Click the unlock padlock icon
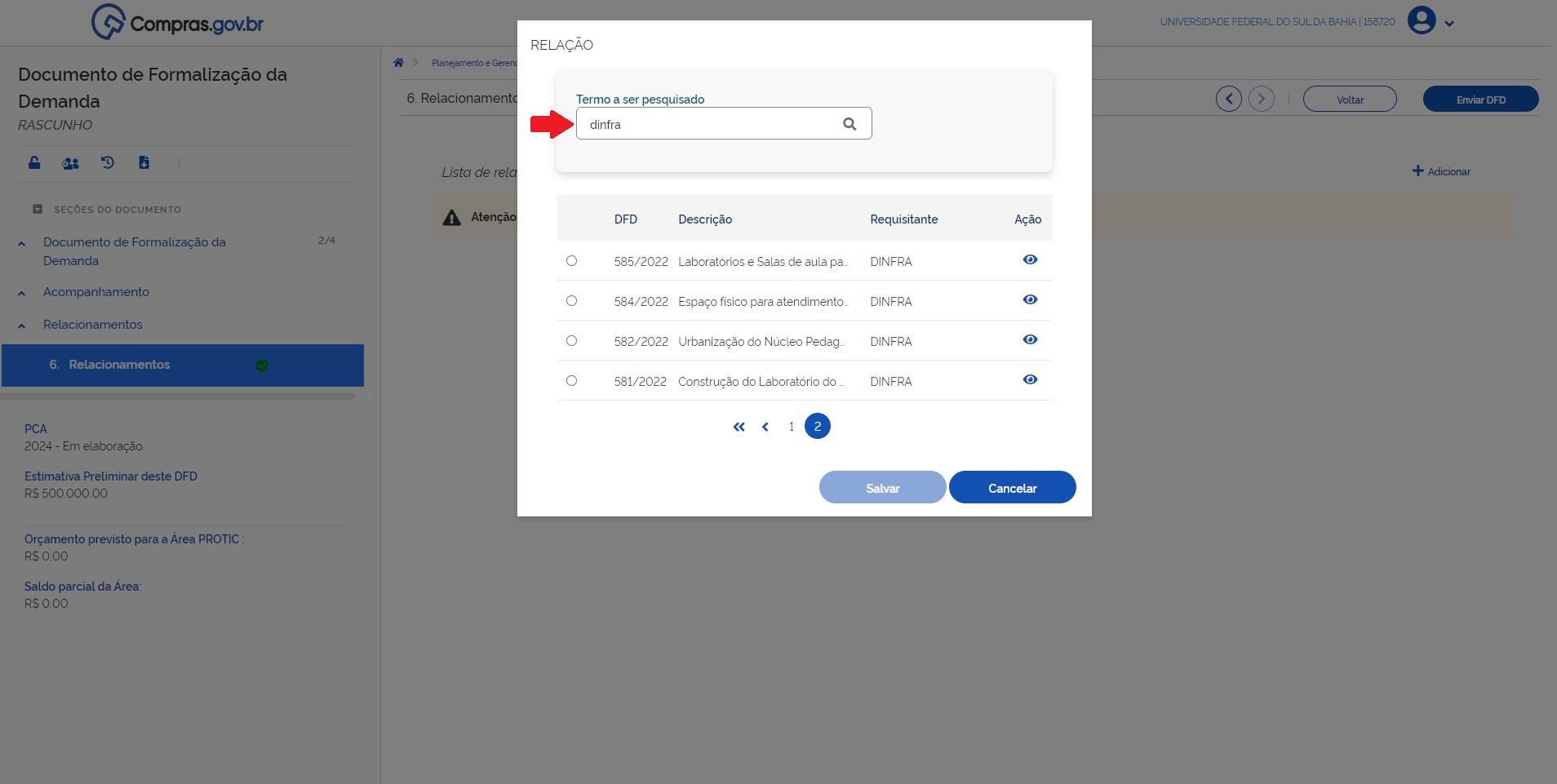1557x784 pixels. (34, 162)
